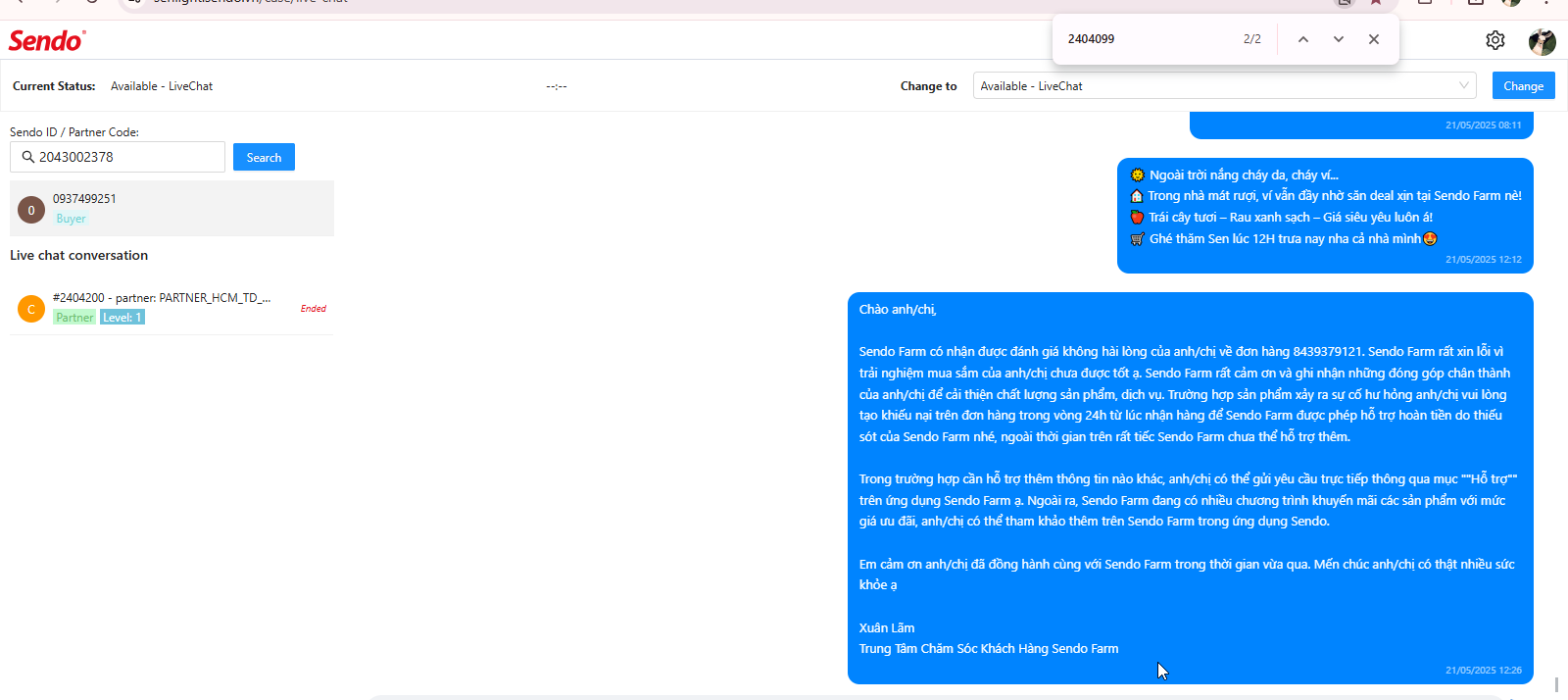
Task: Click the 'Xuân Lâm' signature text
Action: [x=887, y=628]
